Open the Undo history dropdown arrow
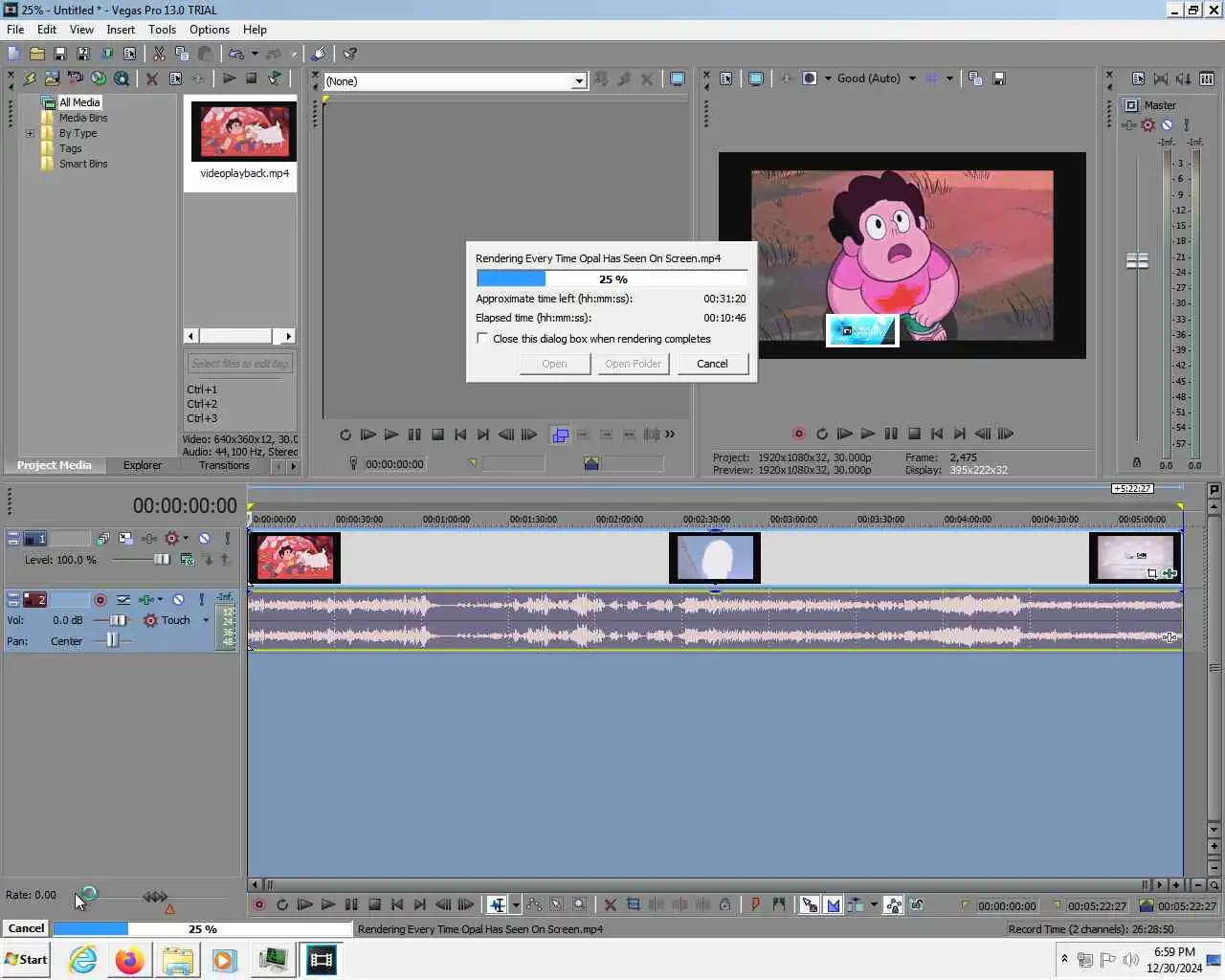The image size is (1225, 980). coord(255,54)
